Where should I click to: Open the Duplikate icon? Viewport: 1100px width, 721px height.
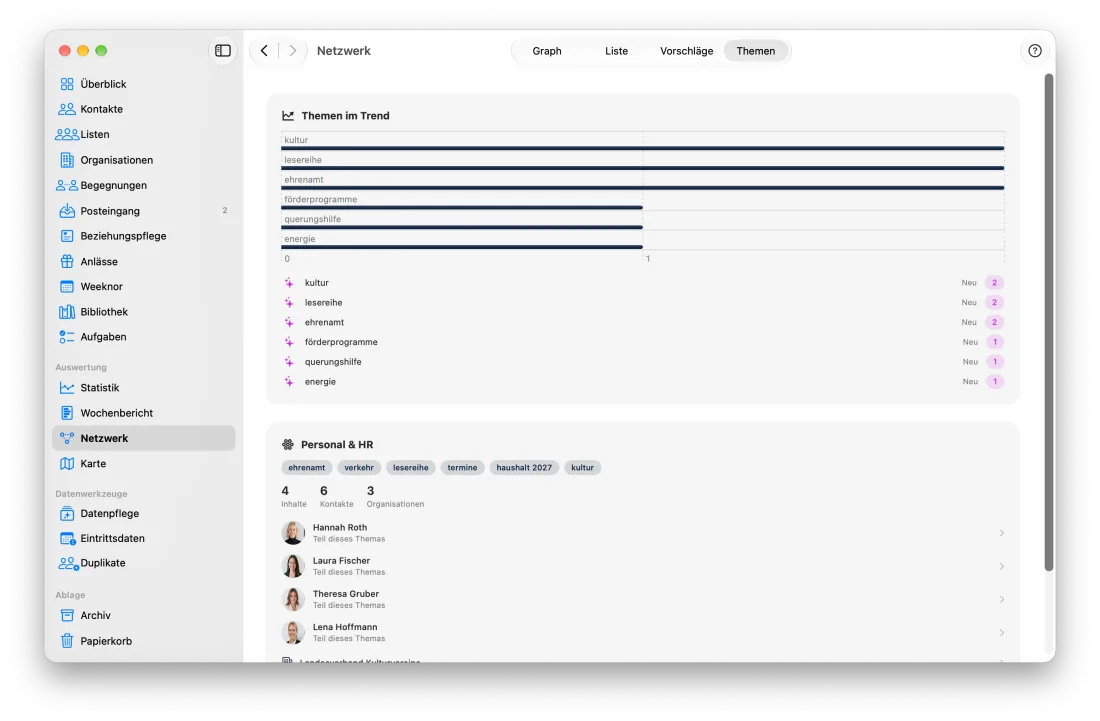[x=68, y=563]
